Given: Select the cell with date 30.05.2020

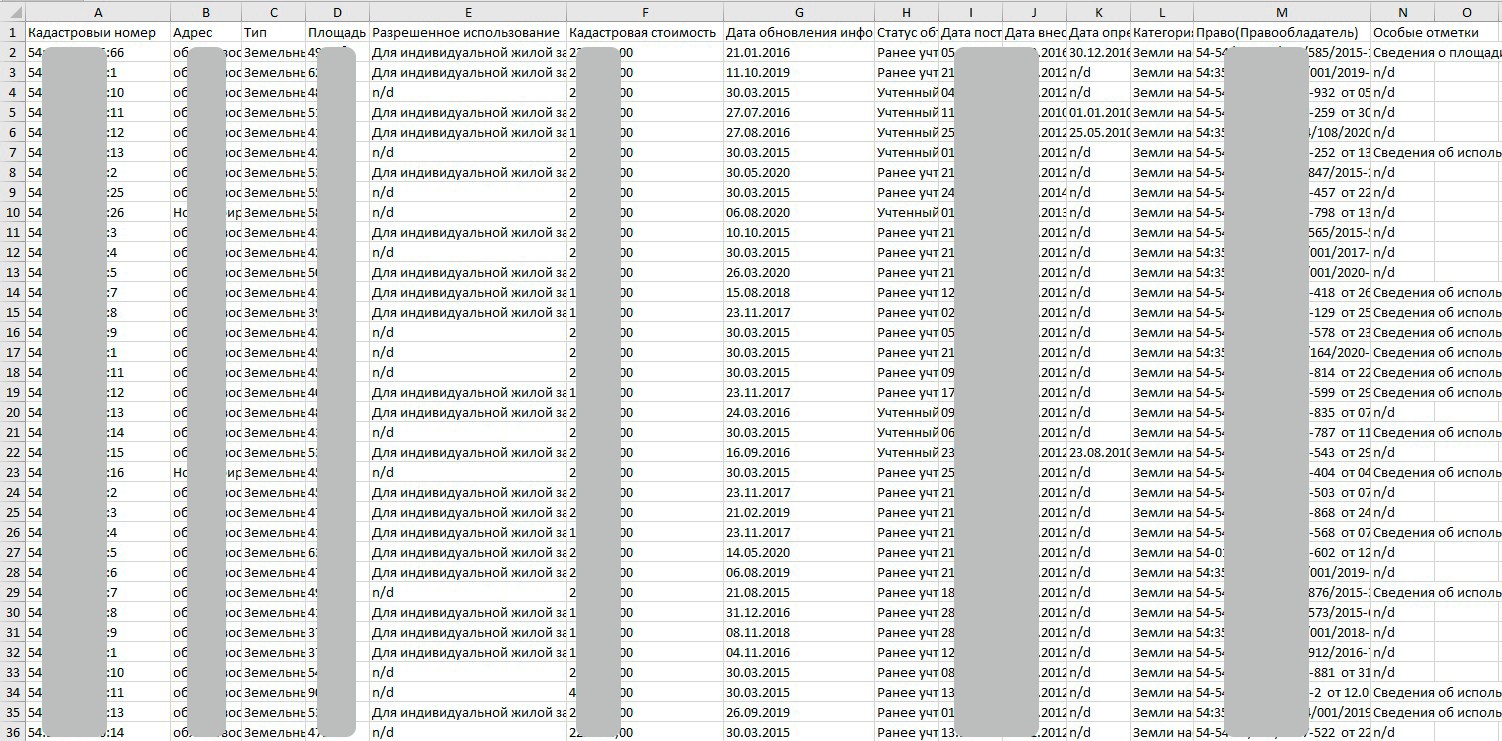Looking at the screenshot, I should (x=799, y=172).
